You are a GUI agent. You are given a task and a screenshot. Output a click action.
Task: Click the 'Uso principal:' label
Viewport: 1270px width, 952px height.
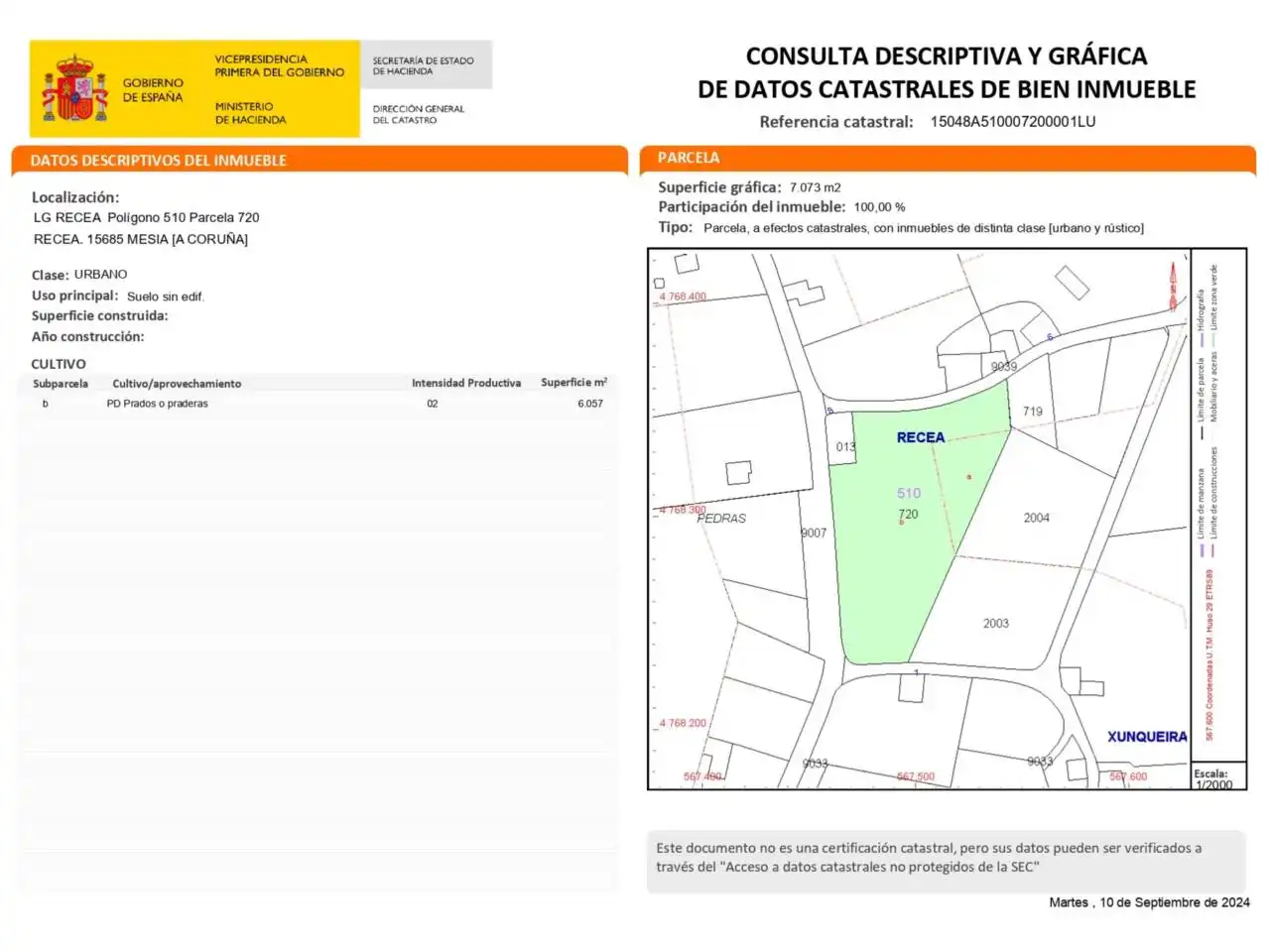pyautogui.click(x=74, y=296)
